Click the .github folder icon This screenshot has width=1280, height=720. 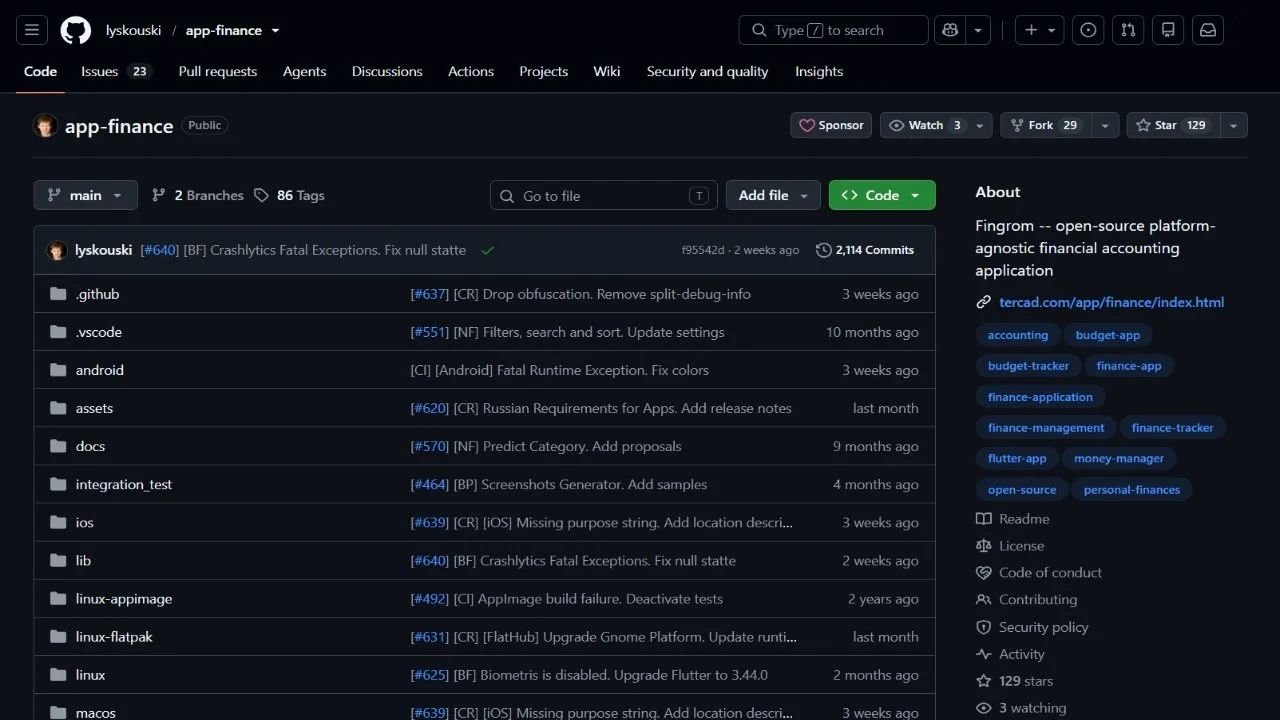(x=58, y=294)
